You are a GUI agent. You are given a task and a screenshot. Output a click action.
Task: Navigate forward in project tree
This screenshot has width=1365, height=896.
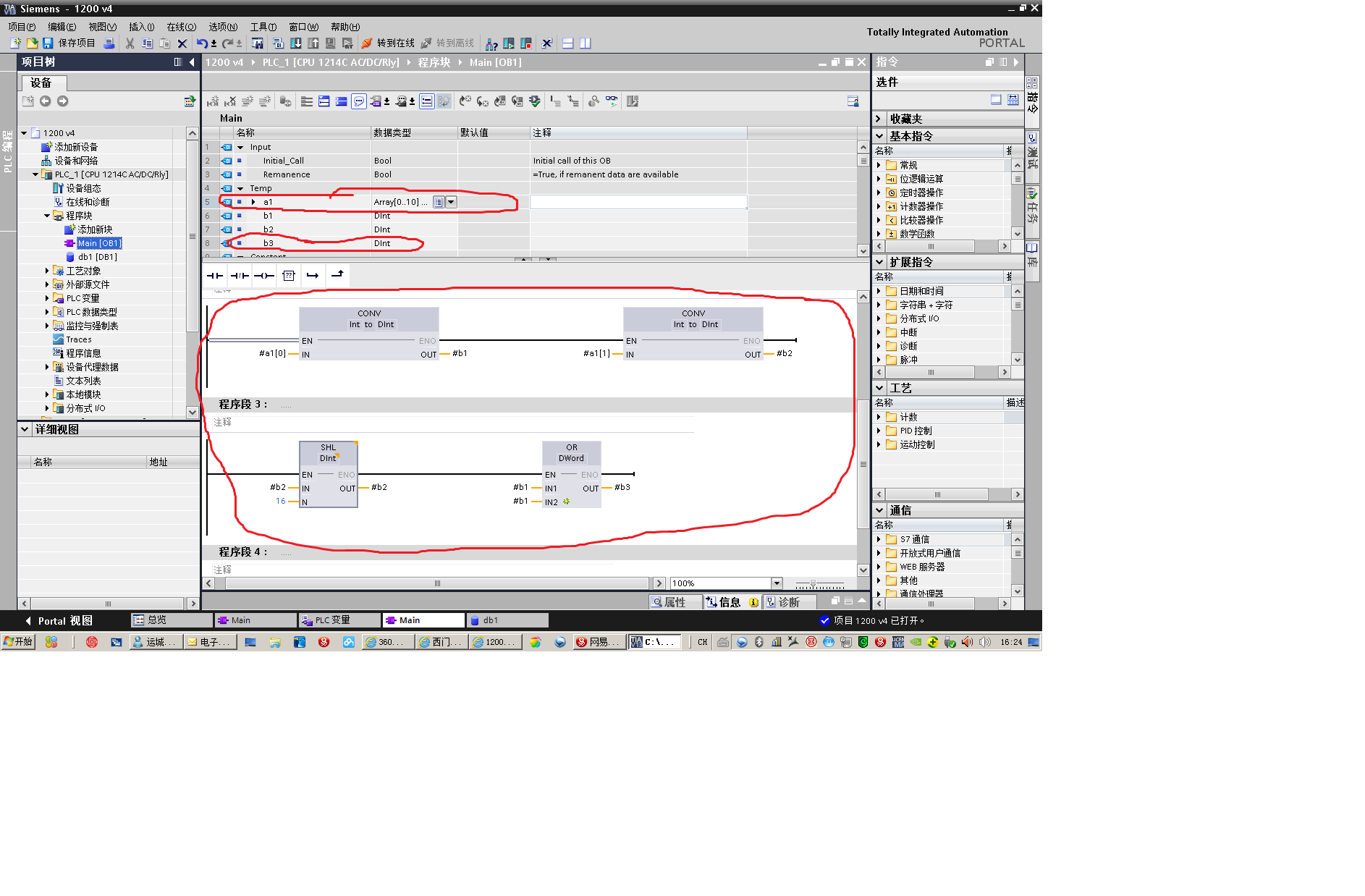tap(63, 101)
